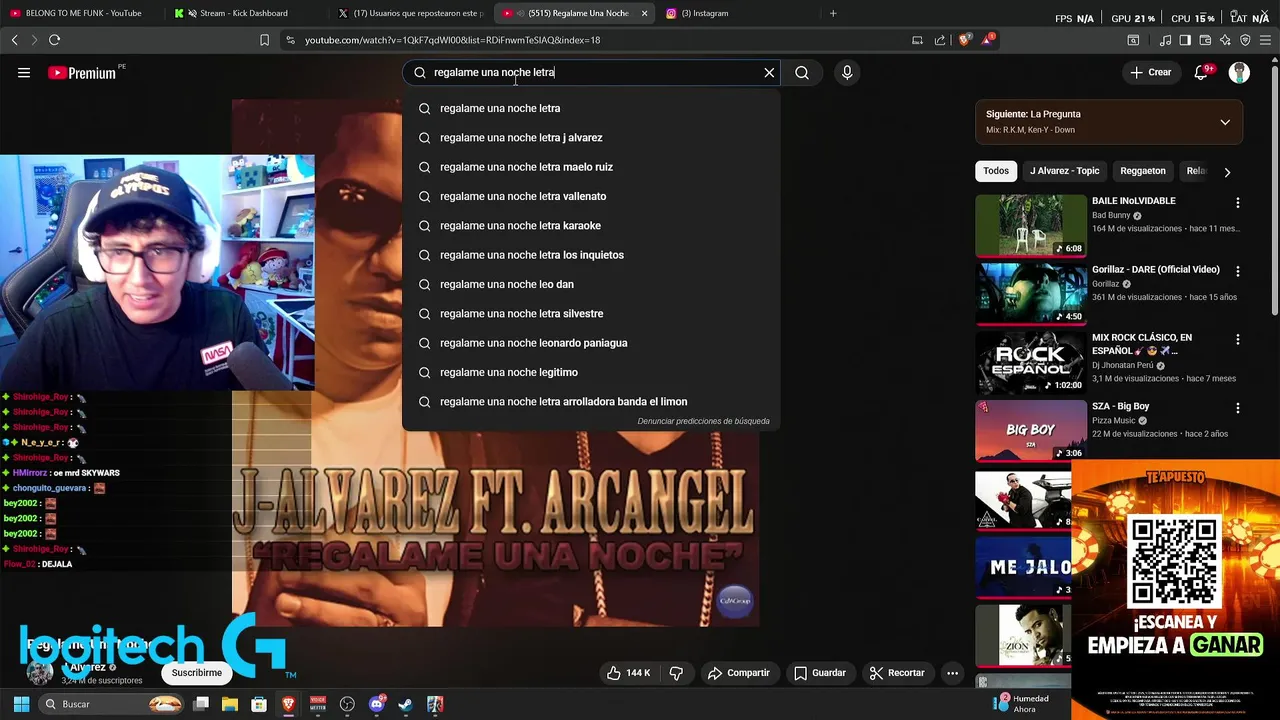The height and width of the screenshot is (720, 1280).
Task: Go to YouTube Premium home logo
Action: coord(83,73)
